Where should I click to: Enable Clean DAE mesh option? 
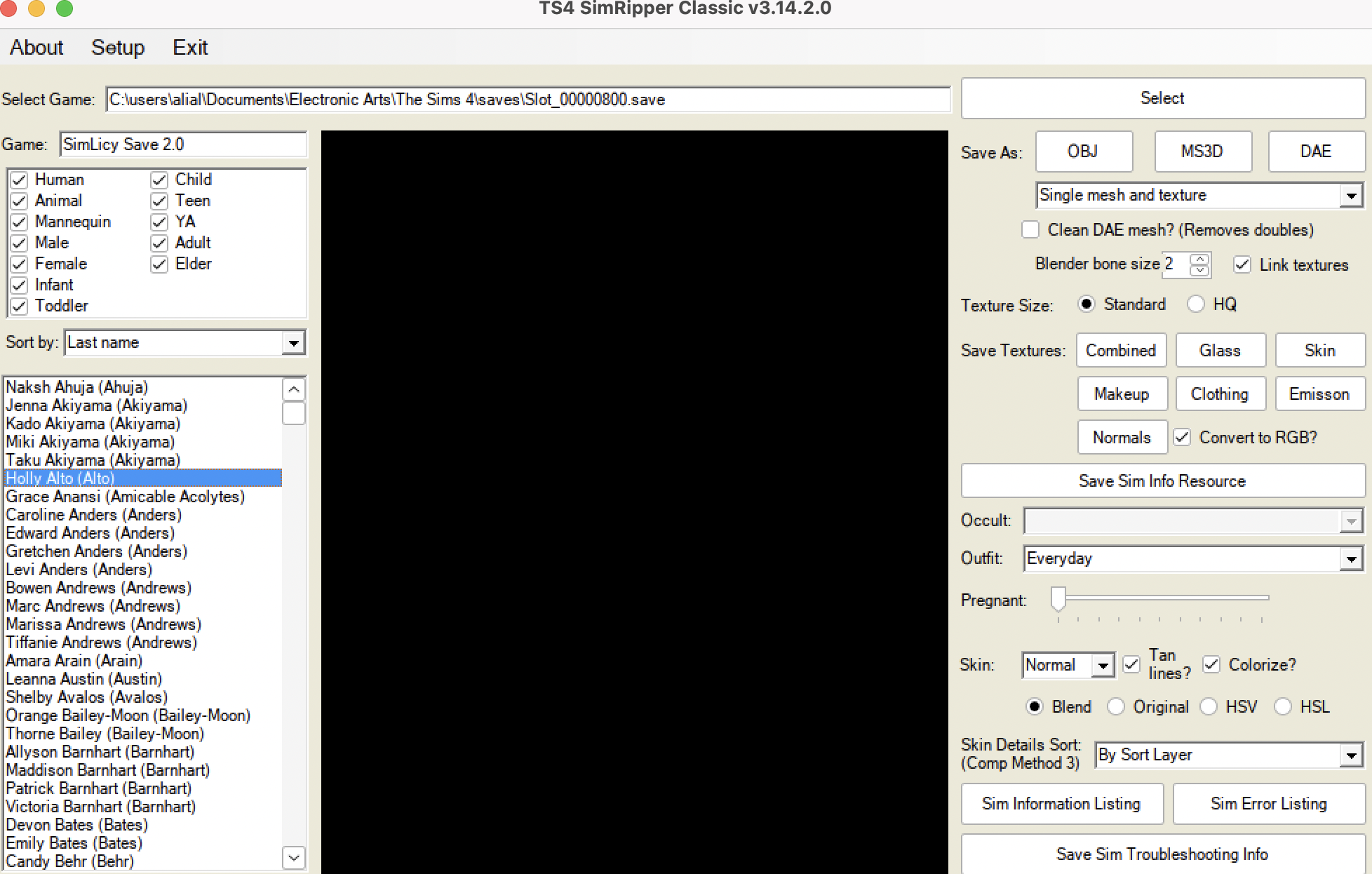coord(1030,229)
